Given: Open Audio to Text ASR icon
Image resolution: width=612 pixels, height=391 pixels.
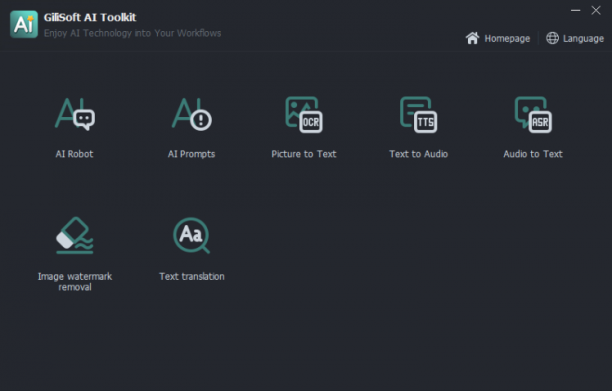Looking at the screenshot, I should pos(533,115).
